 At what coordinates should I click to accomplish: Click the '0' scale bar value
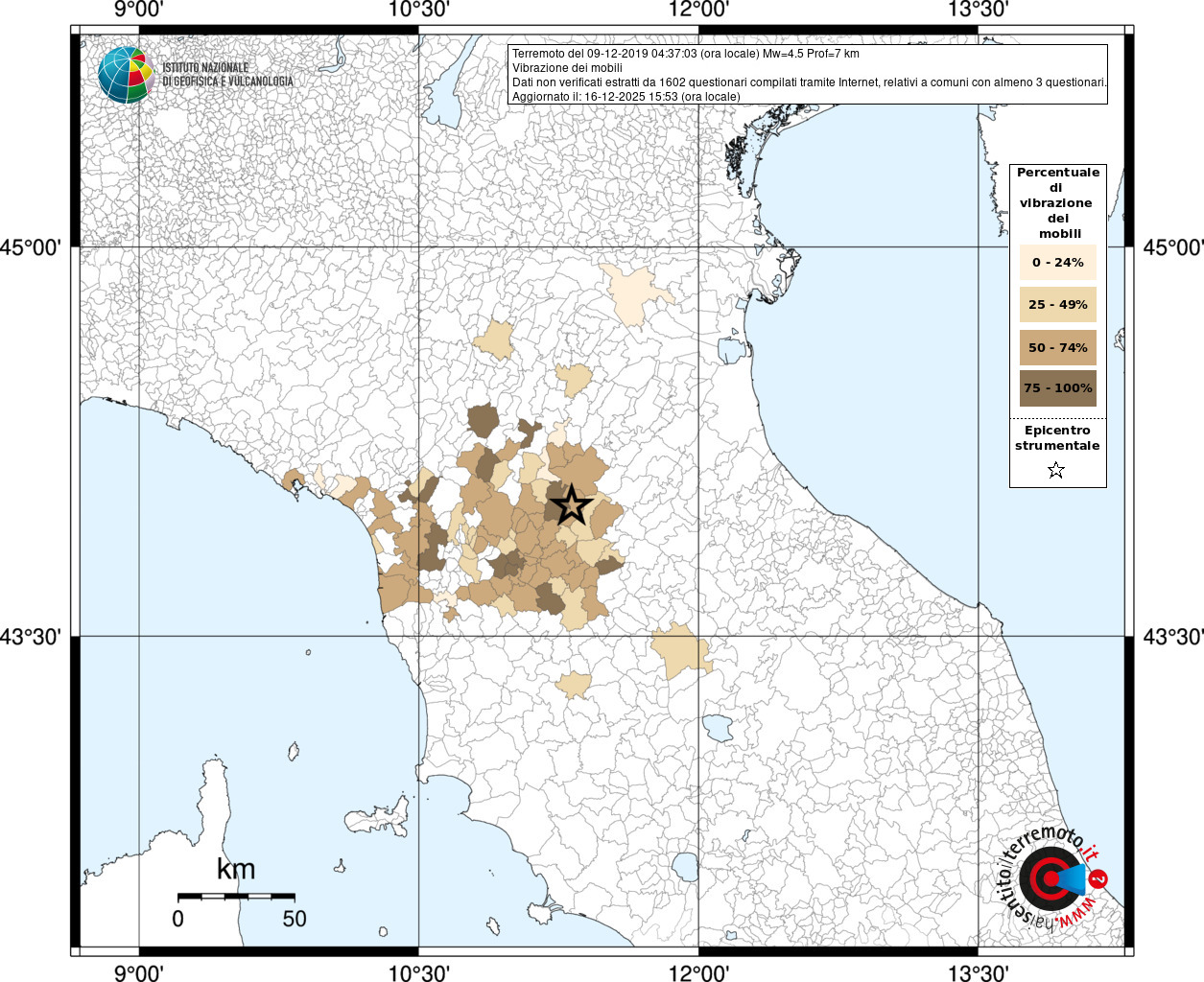coord(177,918)
